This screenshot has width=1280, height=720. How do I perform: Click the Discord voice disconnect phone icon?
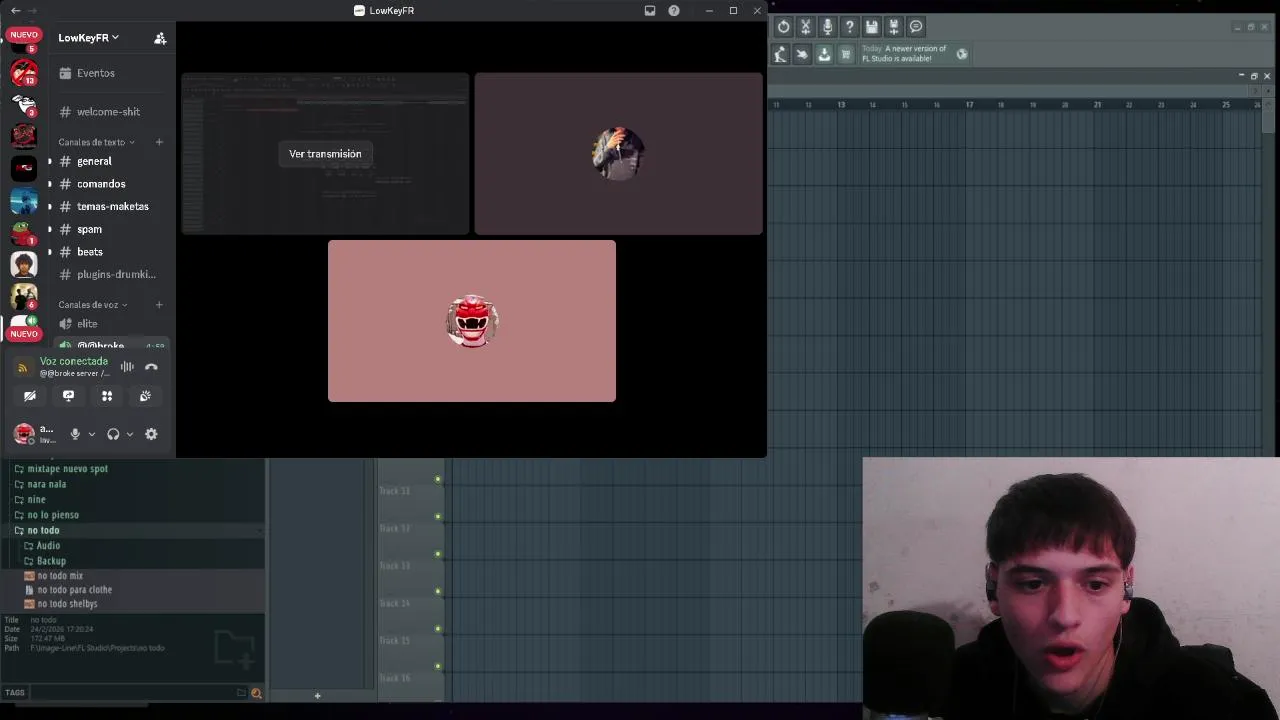[151, 367]
